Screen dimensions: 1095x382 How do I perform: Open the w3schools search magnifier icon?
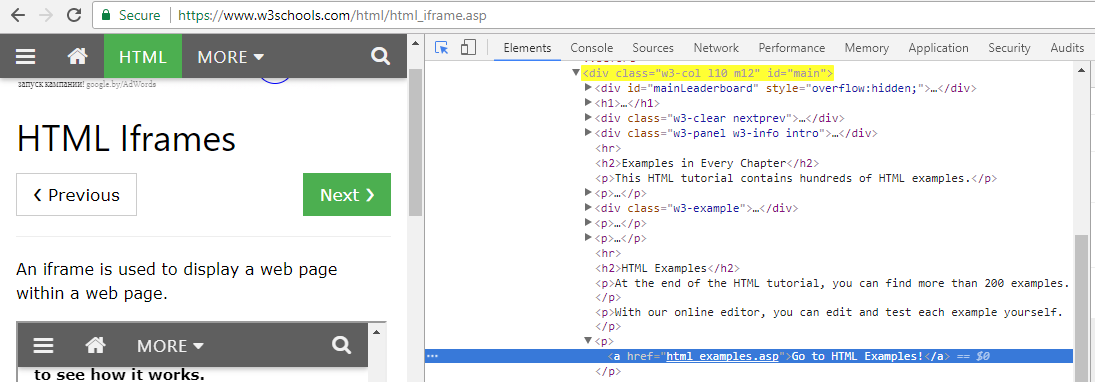point(381,56)
